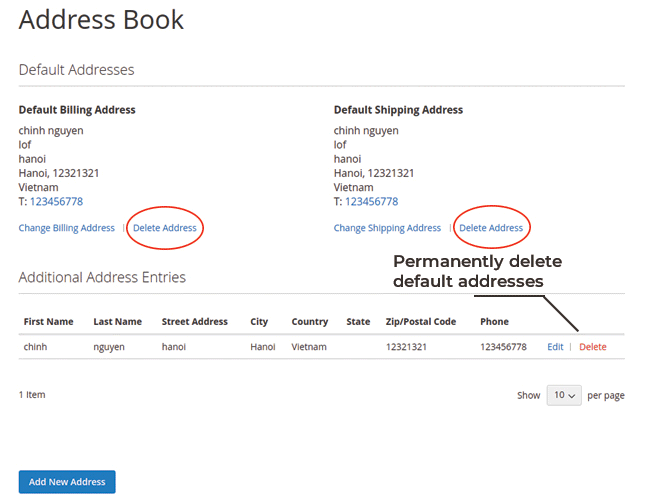Click the Change Billing Address link
The height and width of the screenshot is (500, 650).
tap(67, 228)
